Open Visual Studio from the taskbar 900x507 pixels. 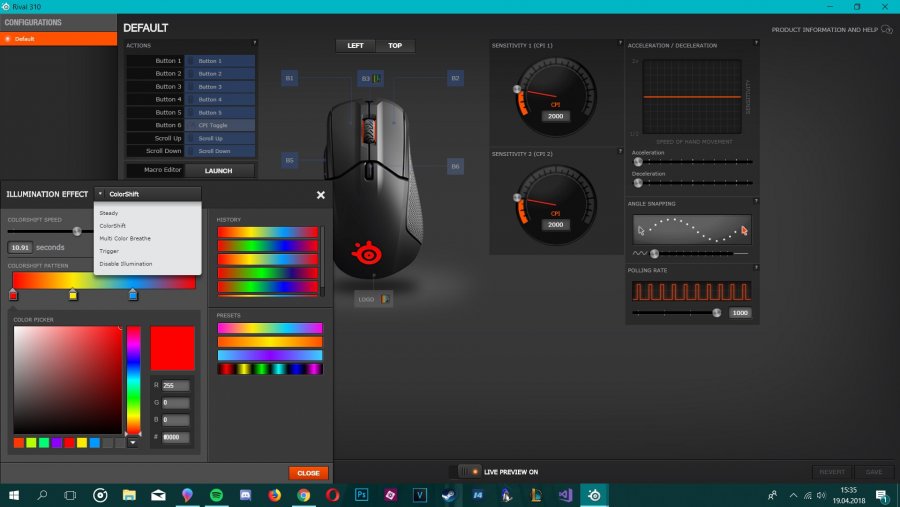(565, 495)
